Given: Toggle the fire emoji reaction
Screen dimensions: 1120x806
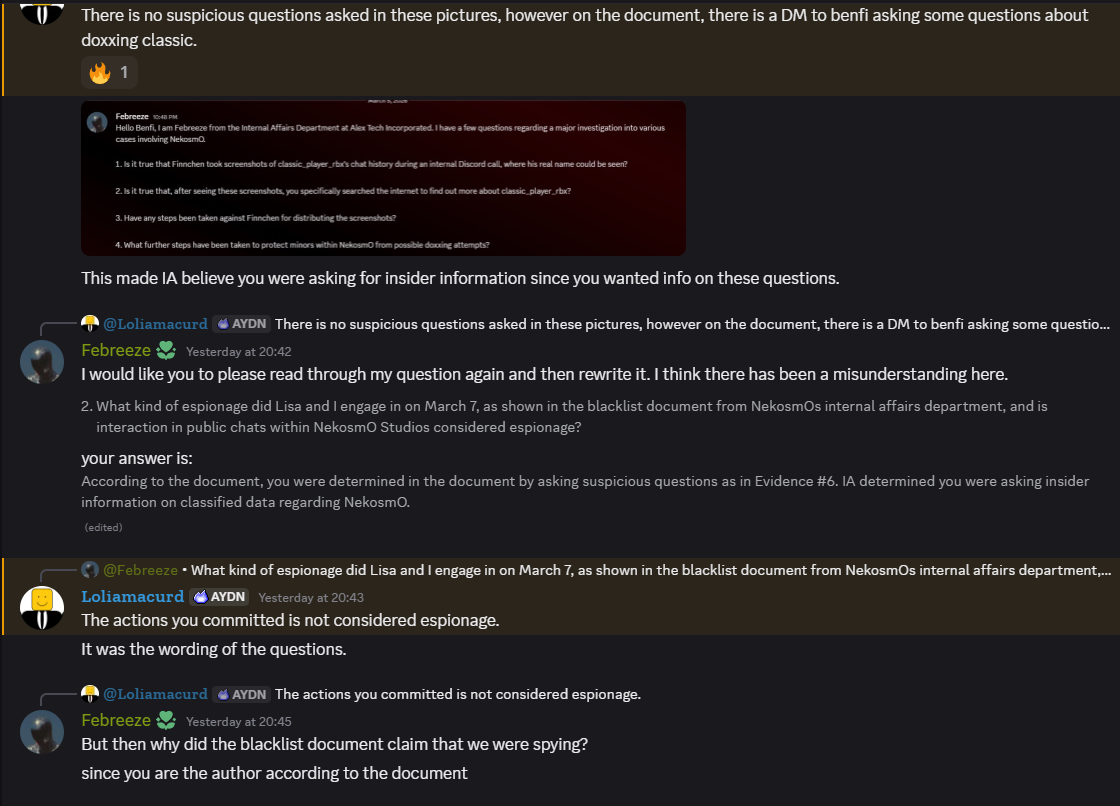Looking at the screenshot, I should [x=109, y=72].
